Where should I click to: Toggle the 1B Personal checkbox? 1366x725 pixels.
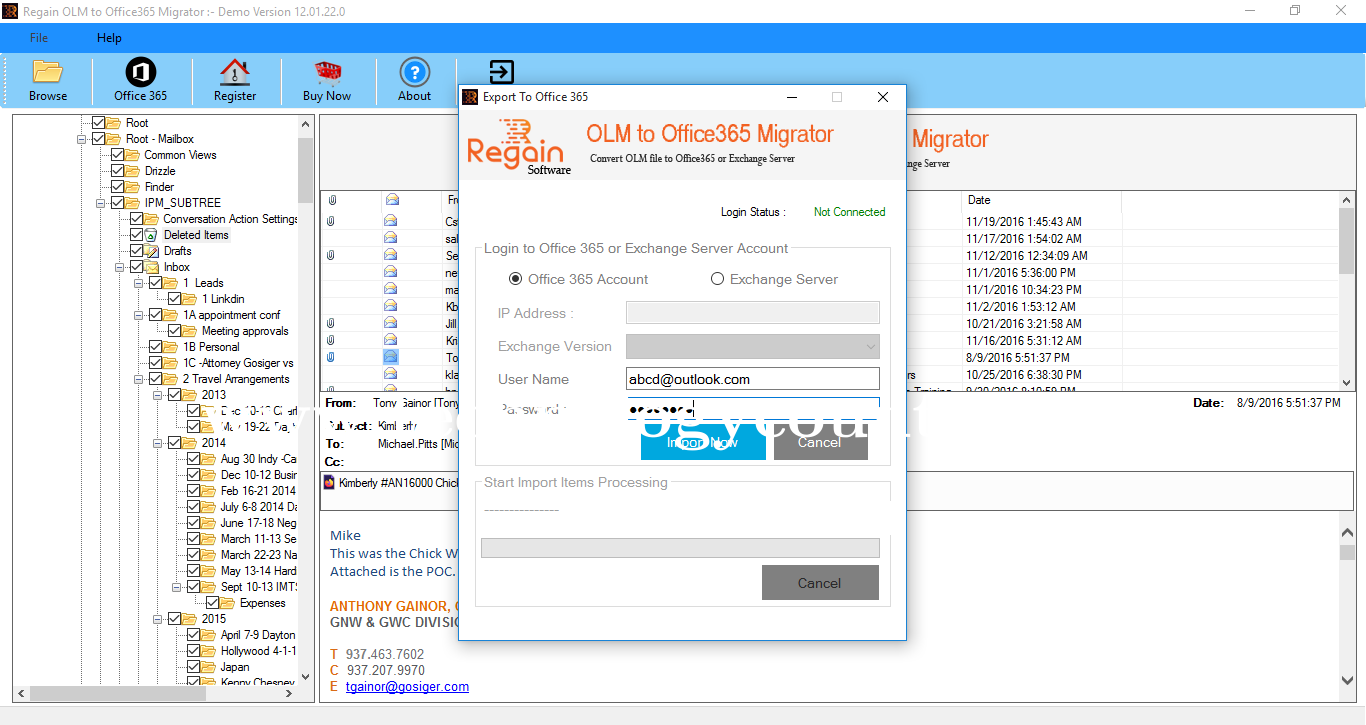(x=156, y=347)
